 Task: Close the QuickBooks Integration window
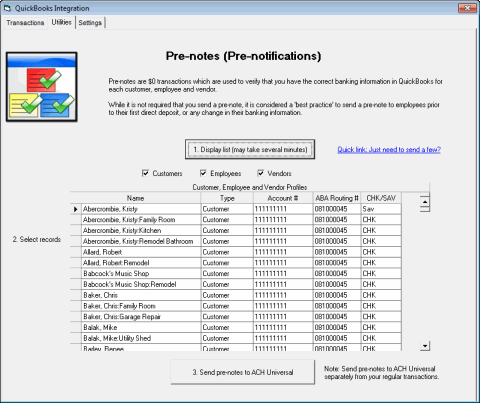point(467,8)
